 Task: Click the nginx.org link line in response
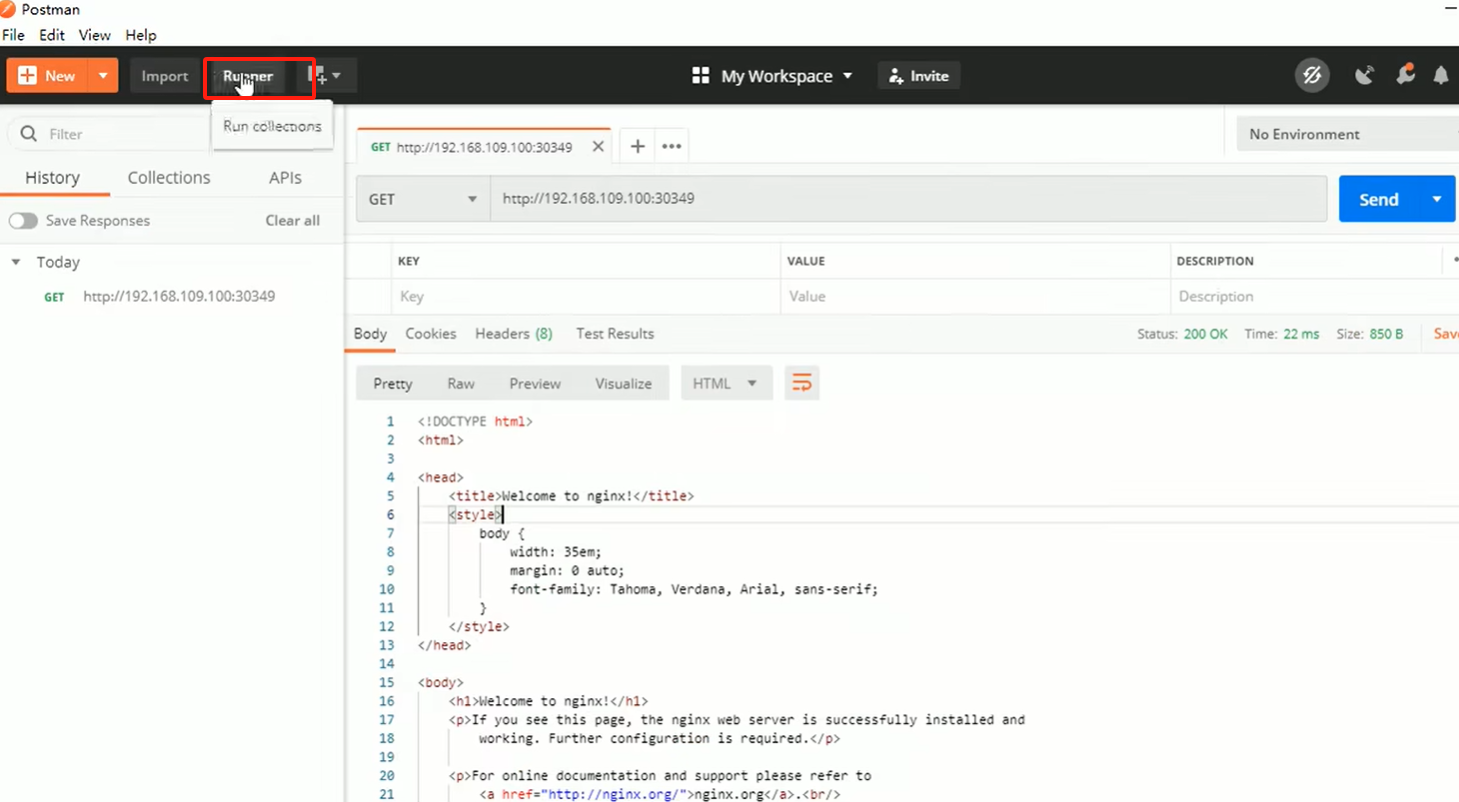[x=660, y=795]
